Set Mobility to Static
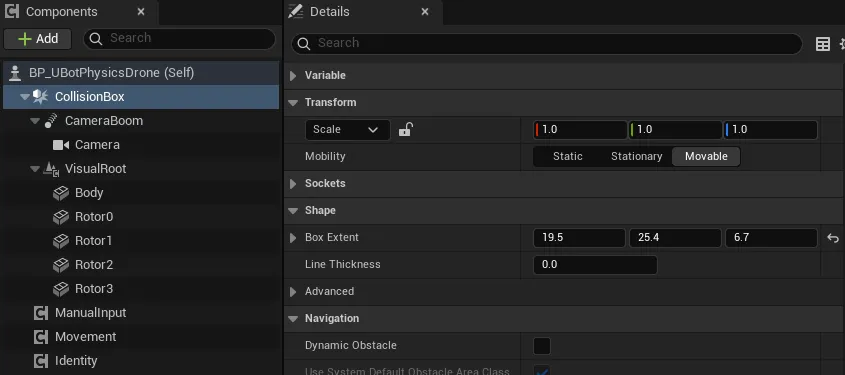845x375 pixels. point(567,157)
